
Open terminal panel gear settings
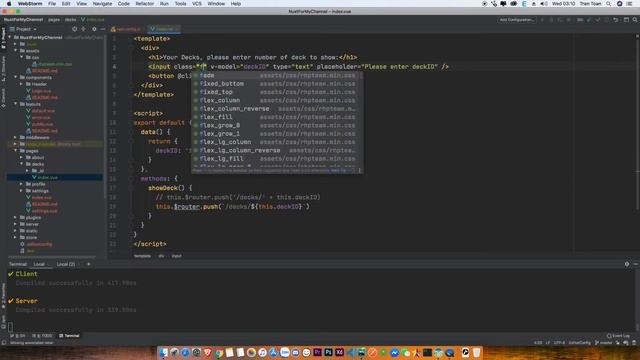pyautogui.click(x=627, y=264)
